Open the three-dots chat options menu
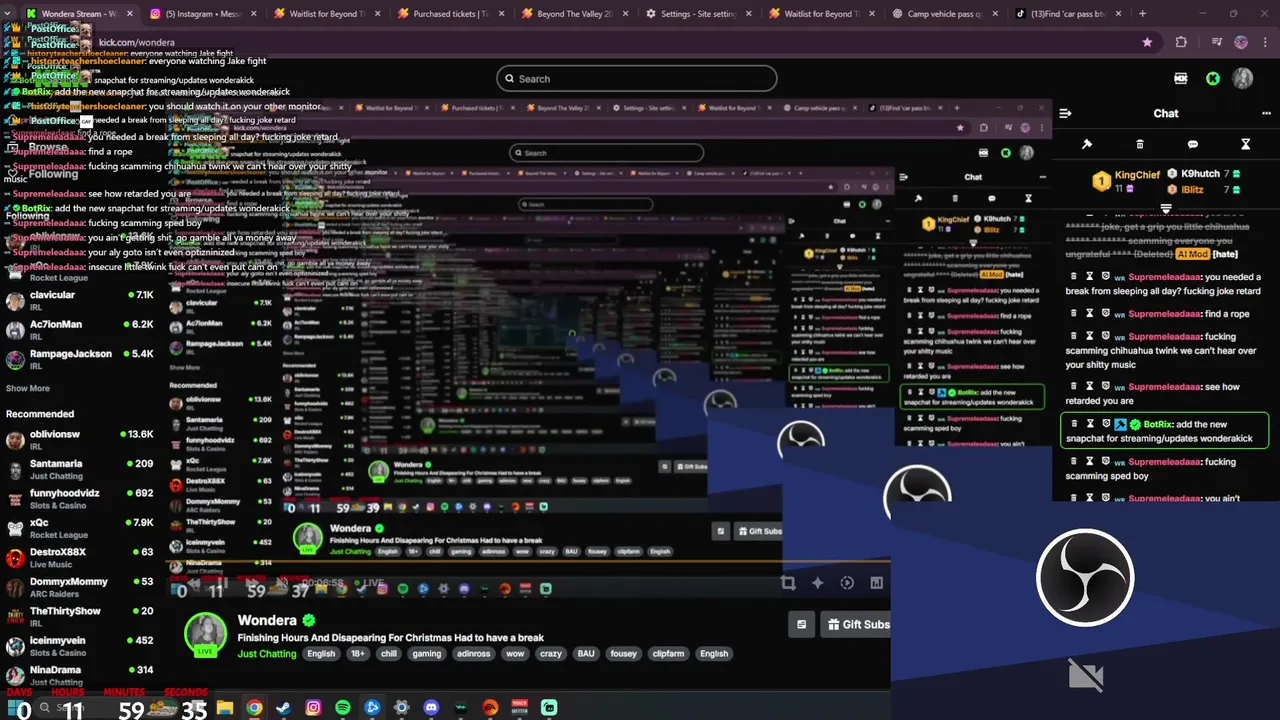Image resolution: width=1280 pixels, height=720 pixels. tap(1266, 114)
